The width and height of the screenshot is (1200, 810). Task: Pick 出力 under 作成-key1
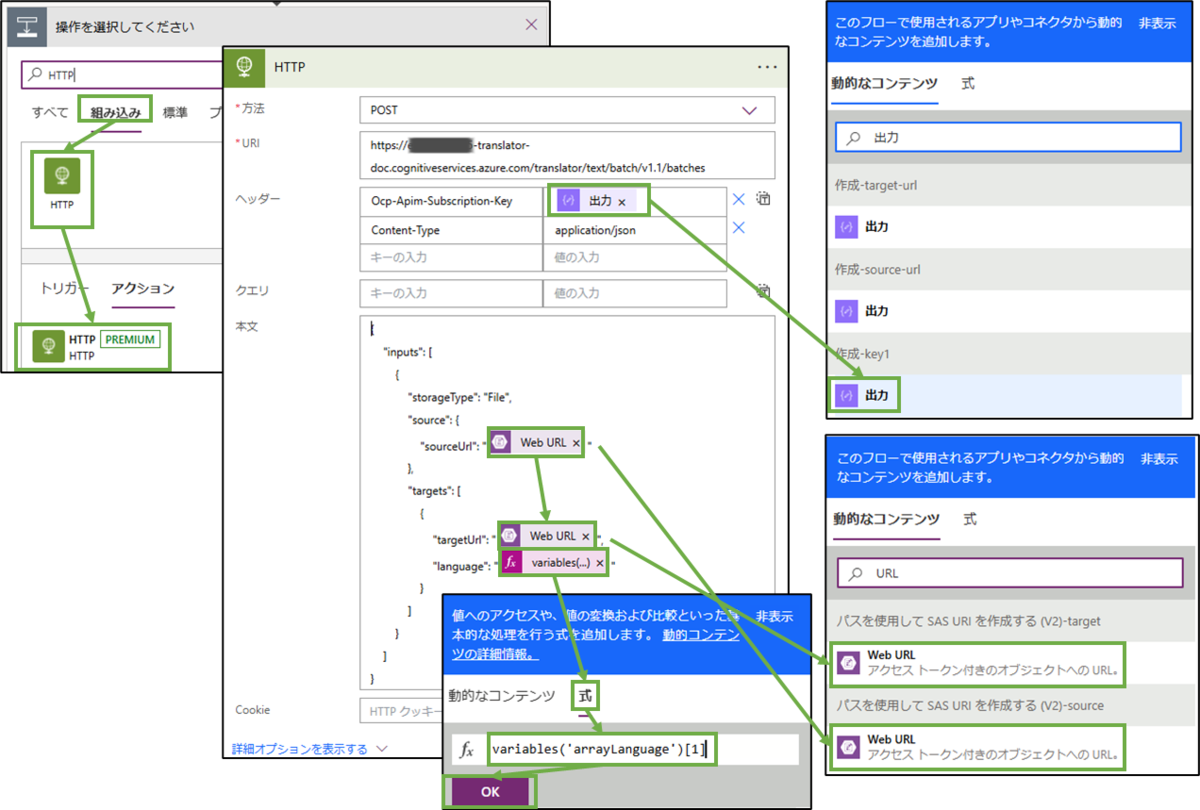pyautogui.click(x=1004, y=396)
